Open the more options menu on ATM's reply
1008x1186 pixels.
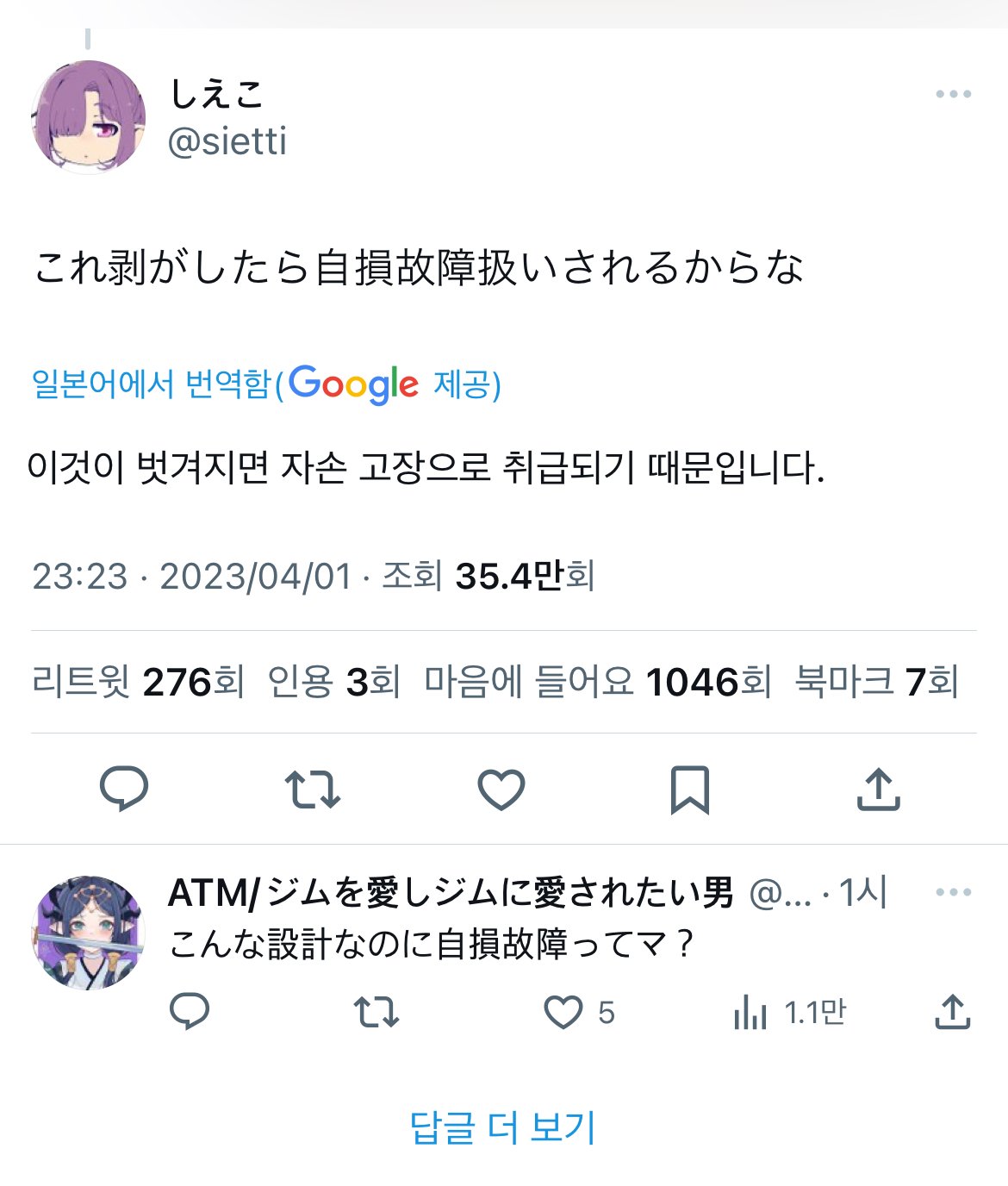(953, 892)
